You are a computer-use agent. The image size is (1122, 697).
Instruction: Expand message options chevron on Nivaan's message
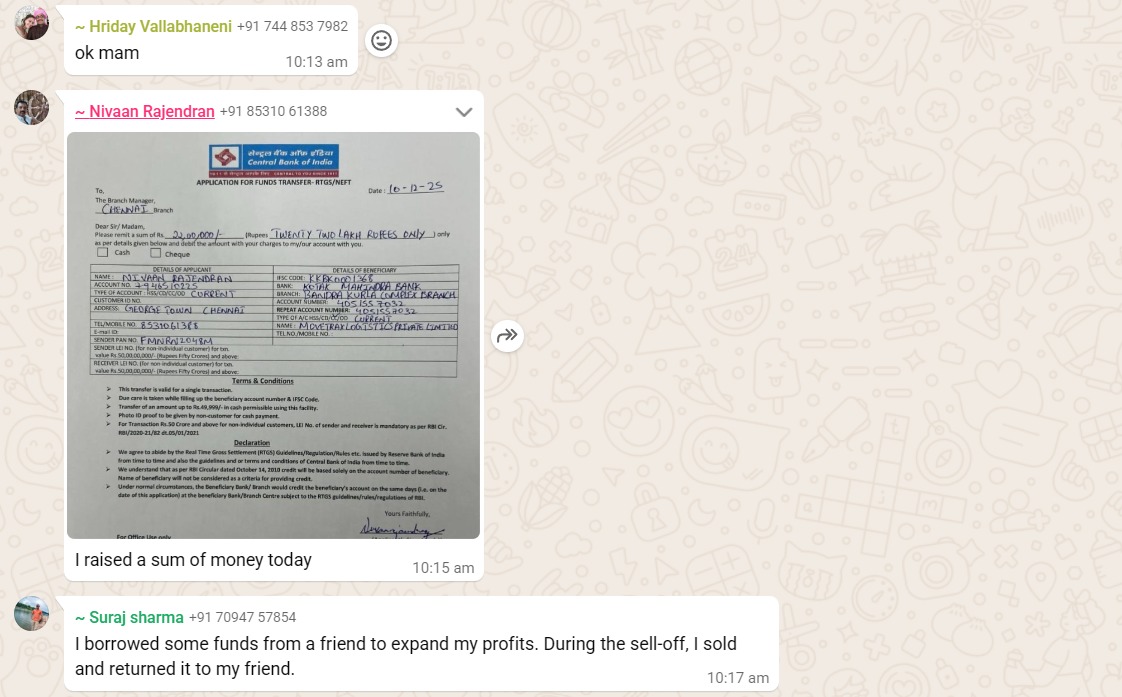pos(464,112)
